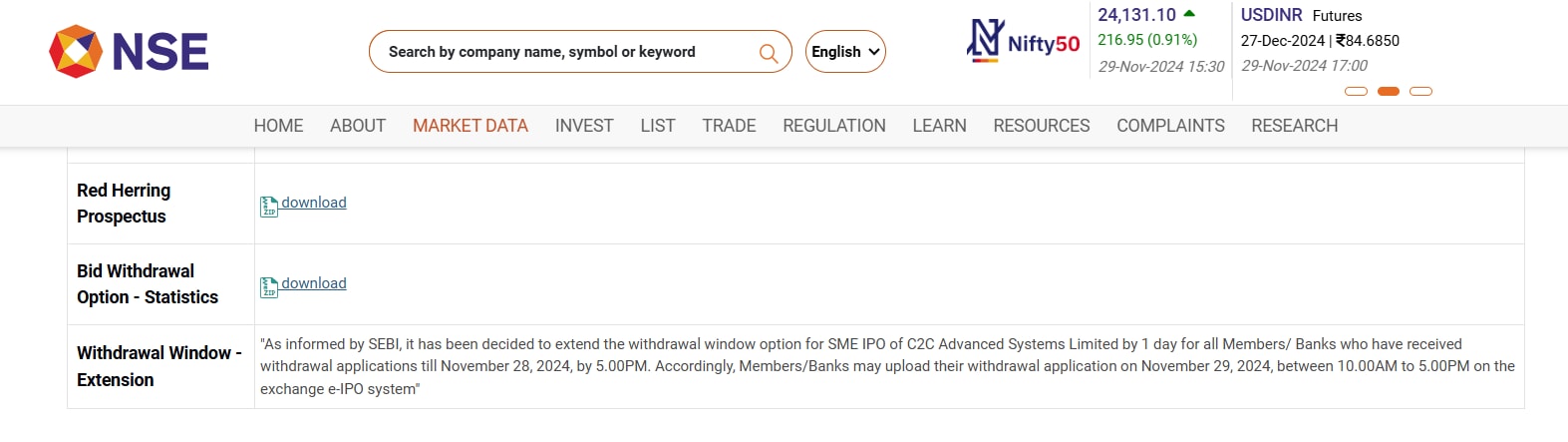Screen dimensions: 1568x442
Task: Click the search magnifier icon
Action: tap(768, 53)
